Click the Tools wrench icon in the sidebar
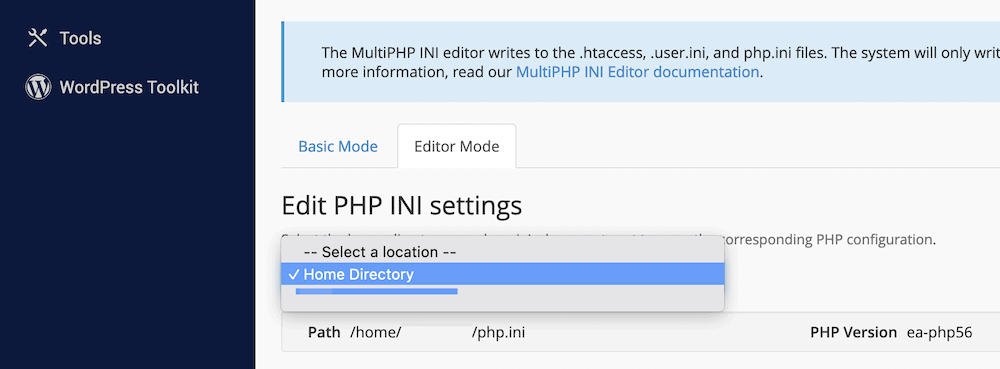 (x=38, y=38)
